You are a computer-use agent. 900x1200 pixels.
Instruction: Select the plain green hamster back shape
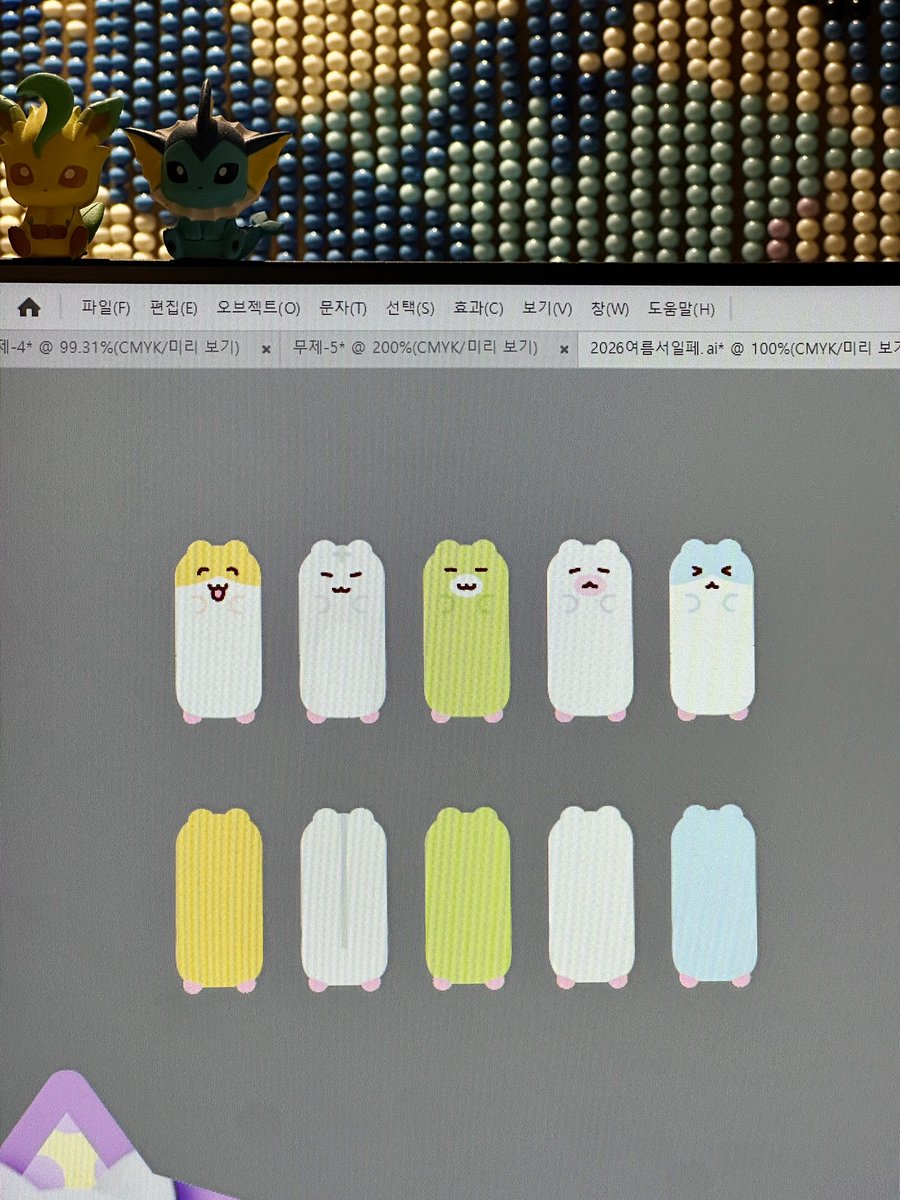coord(468,899)
